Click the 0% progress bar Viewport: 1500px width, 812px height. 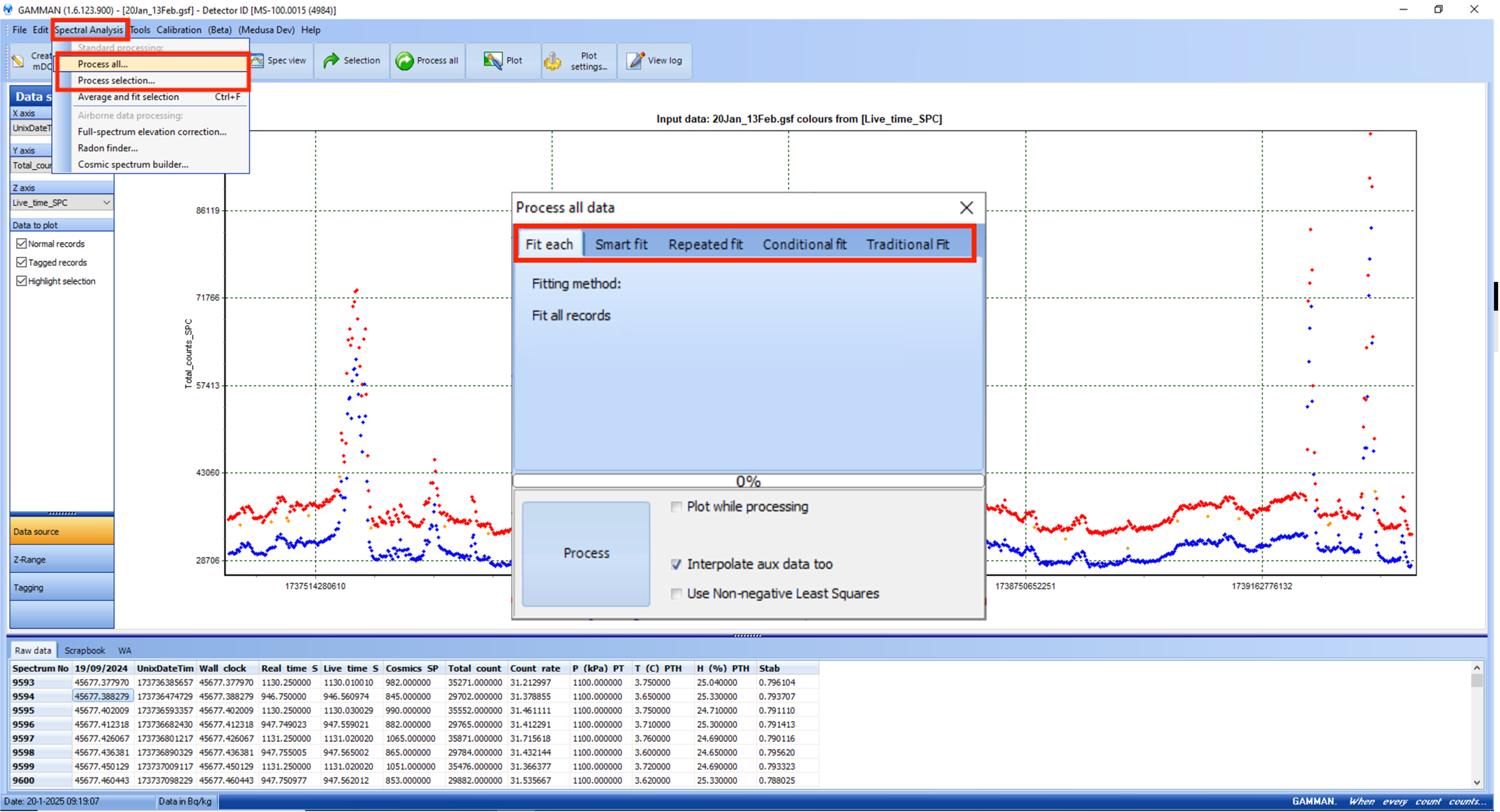(748, 482)
